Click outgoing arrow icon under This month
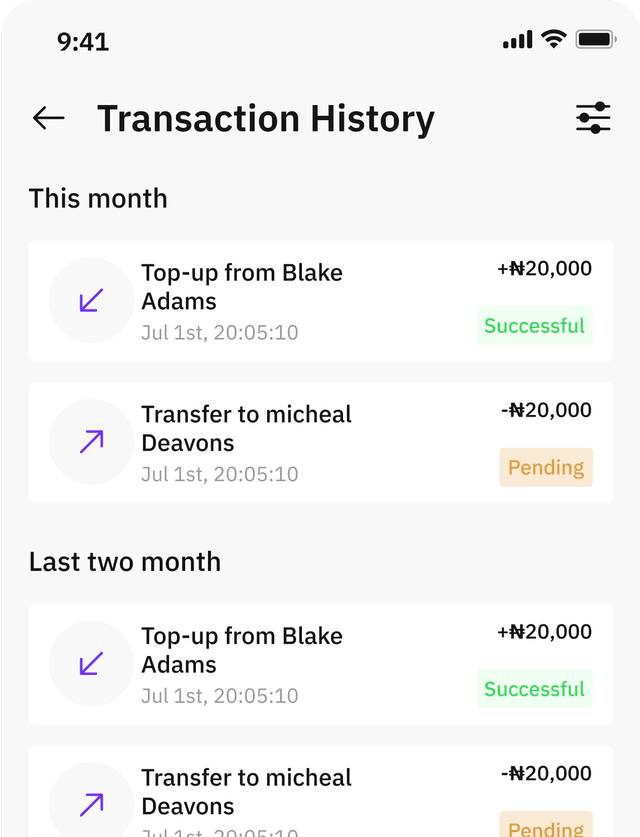The height and width of the screenshot is (837, 640). 91,441
